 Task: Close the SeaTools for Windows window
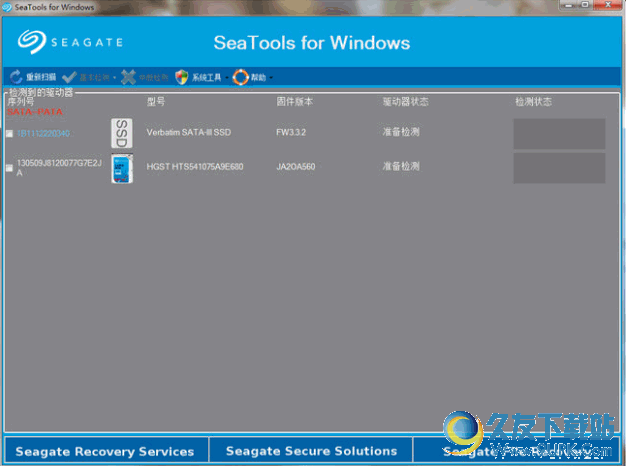pyautogui.click(x=608, y=5)
